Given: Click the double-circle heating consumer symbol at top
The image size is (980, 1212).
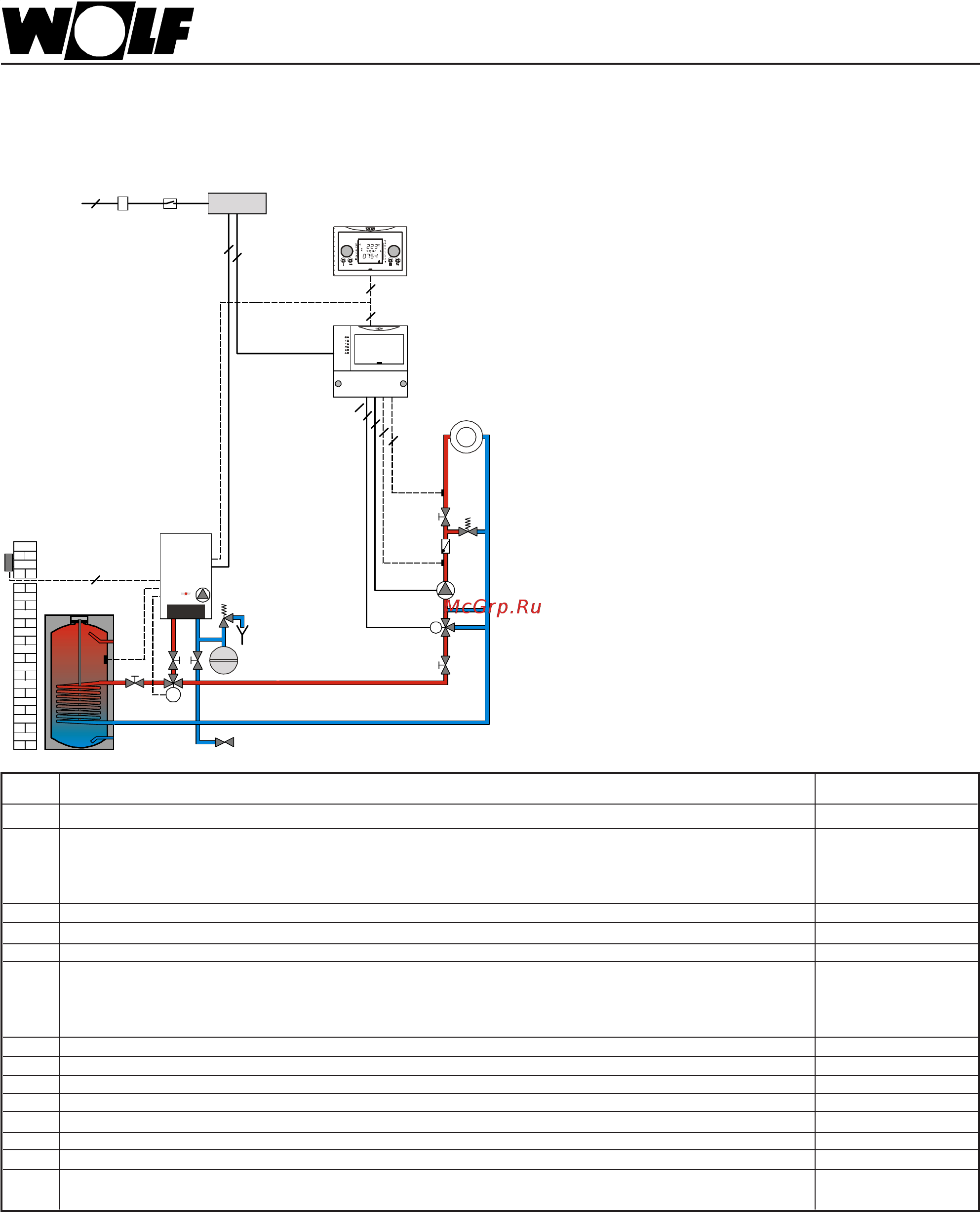Looking at the screenshot, I should 466,437.
